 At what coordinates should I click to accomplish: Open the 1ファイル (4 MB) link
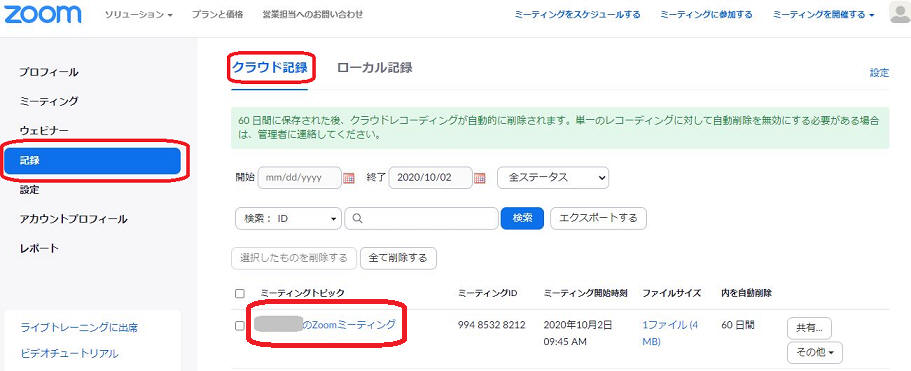[x=669, y=333]
